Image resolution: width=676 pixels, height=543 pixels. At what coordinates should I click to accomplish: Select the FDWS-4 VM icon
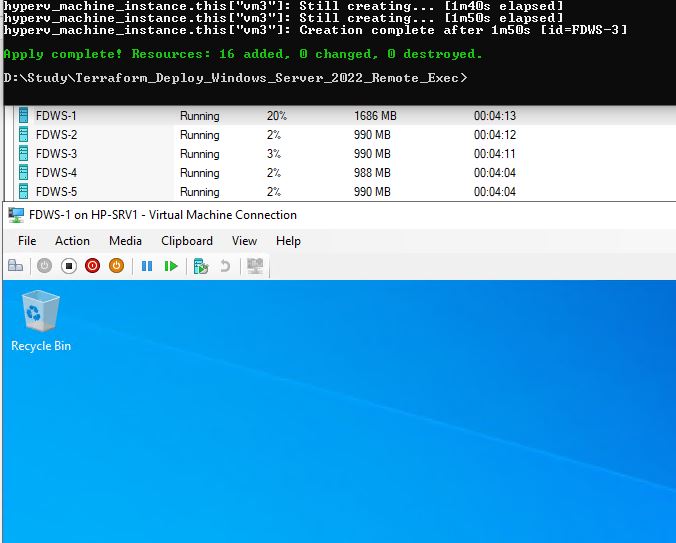[24, 172]
